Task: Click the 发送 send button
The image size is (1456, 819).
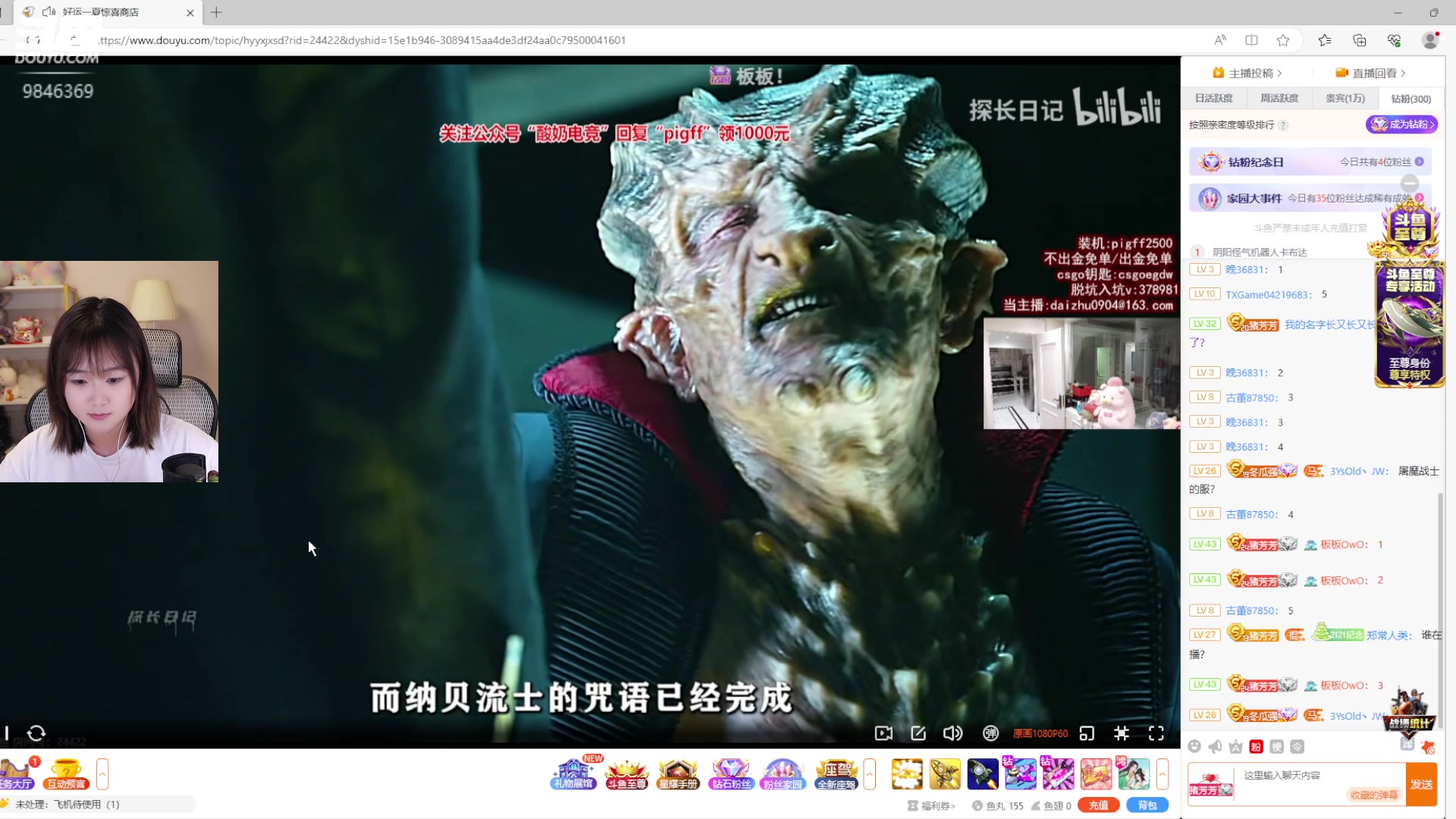Action: [x=1421, y=786]
